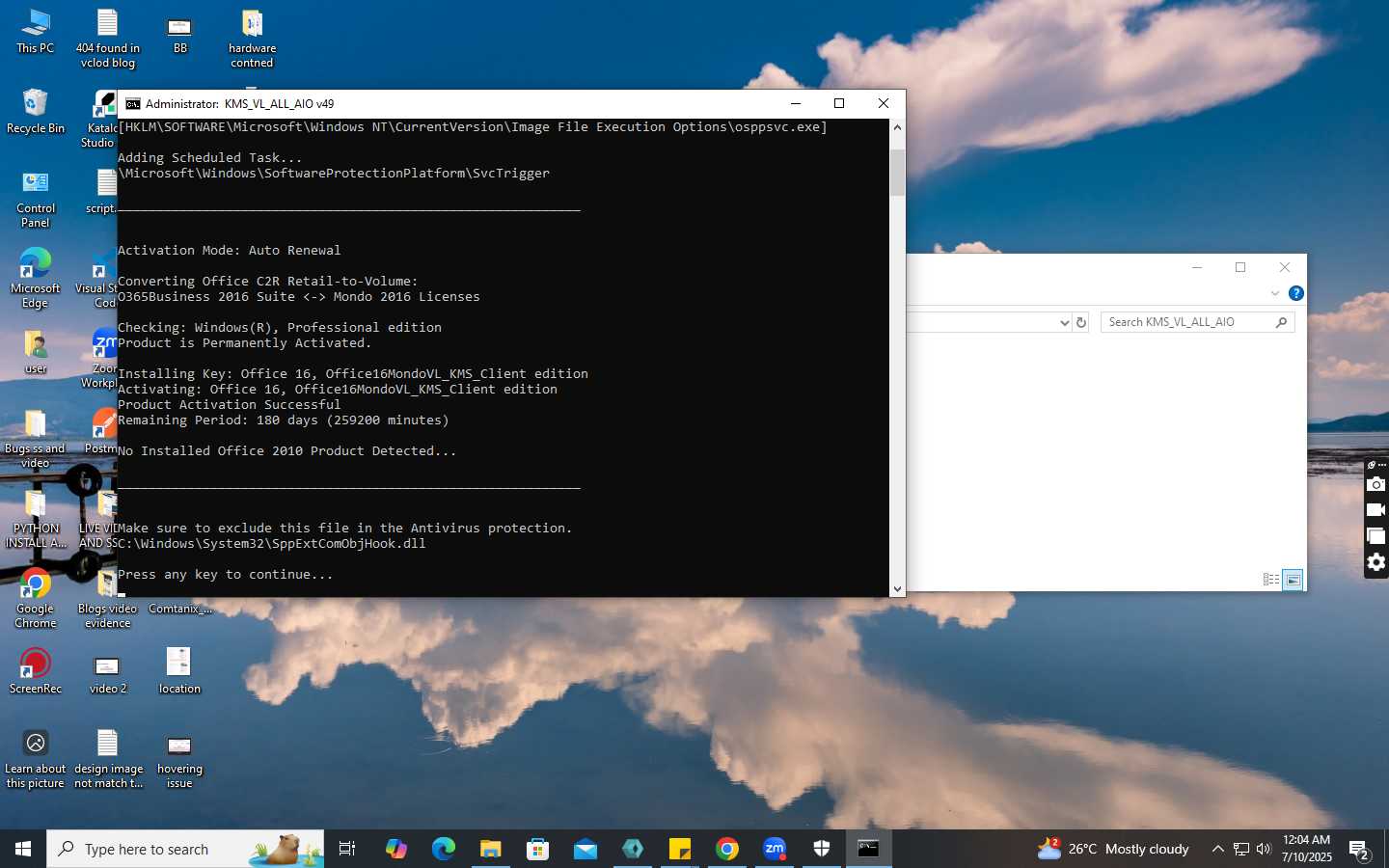Screen dimensions: 1389x868
Task: Select the 'hardware contned' folder icon
Action: (x=252, y=39)
